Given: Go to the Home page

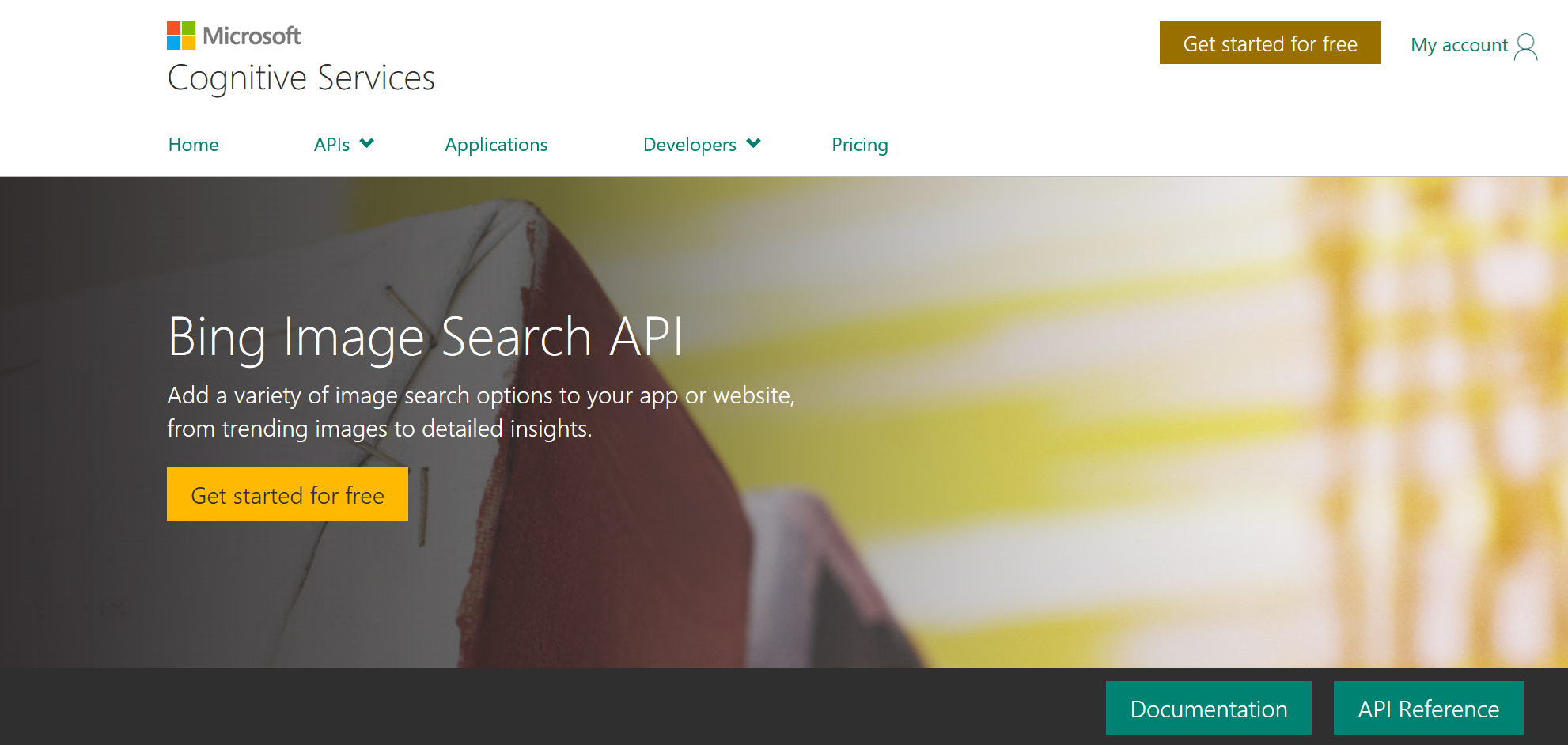Looking at the screenshot, I should [194, 145].
